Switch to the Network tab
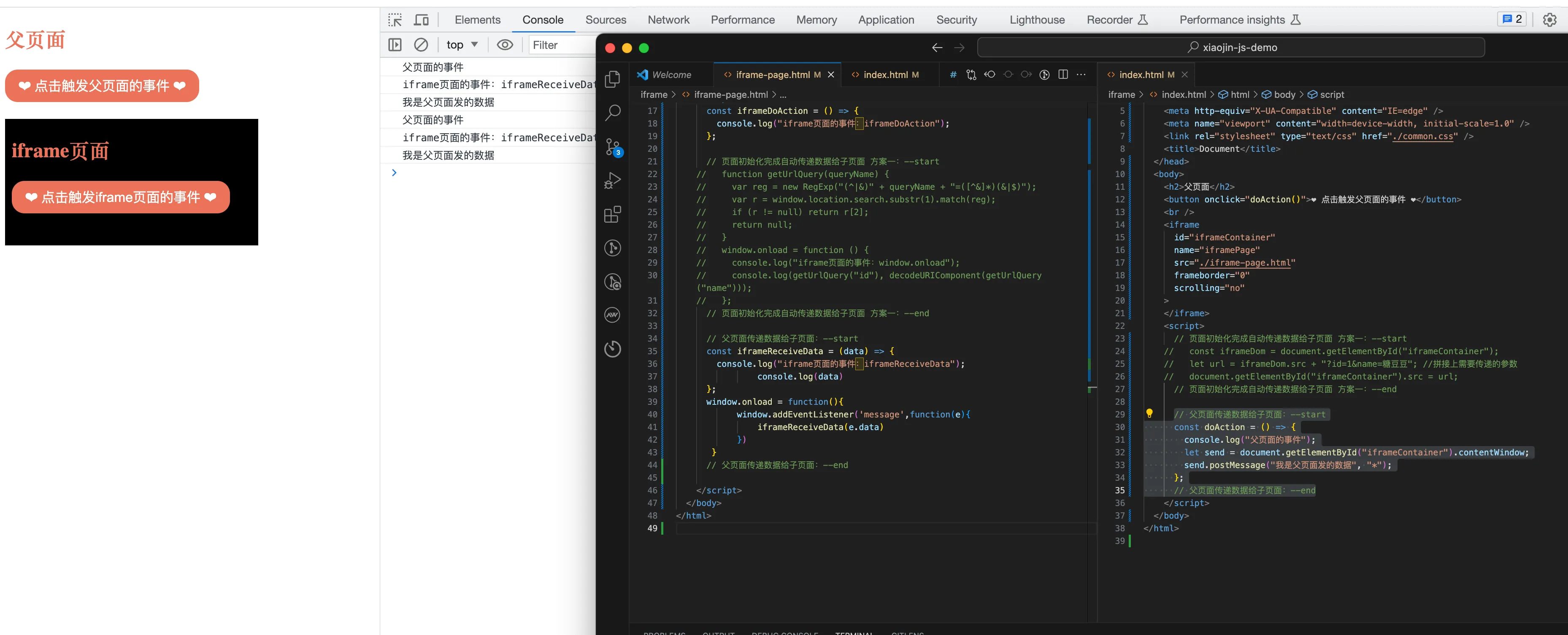Image resolution: width=1568 pixels, height=635 pixels. 668,20
